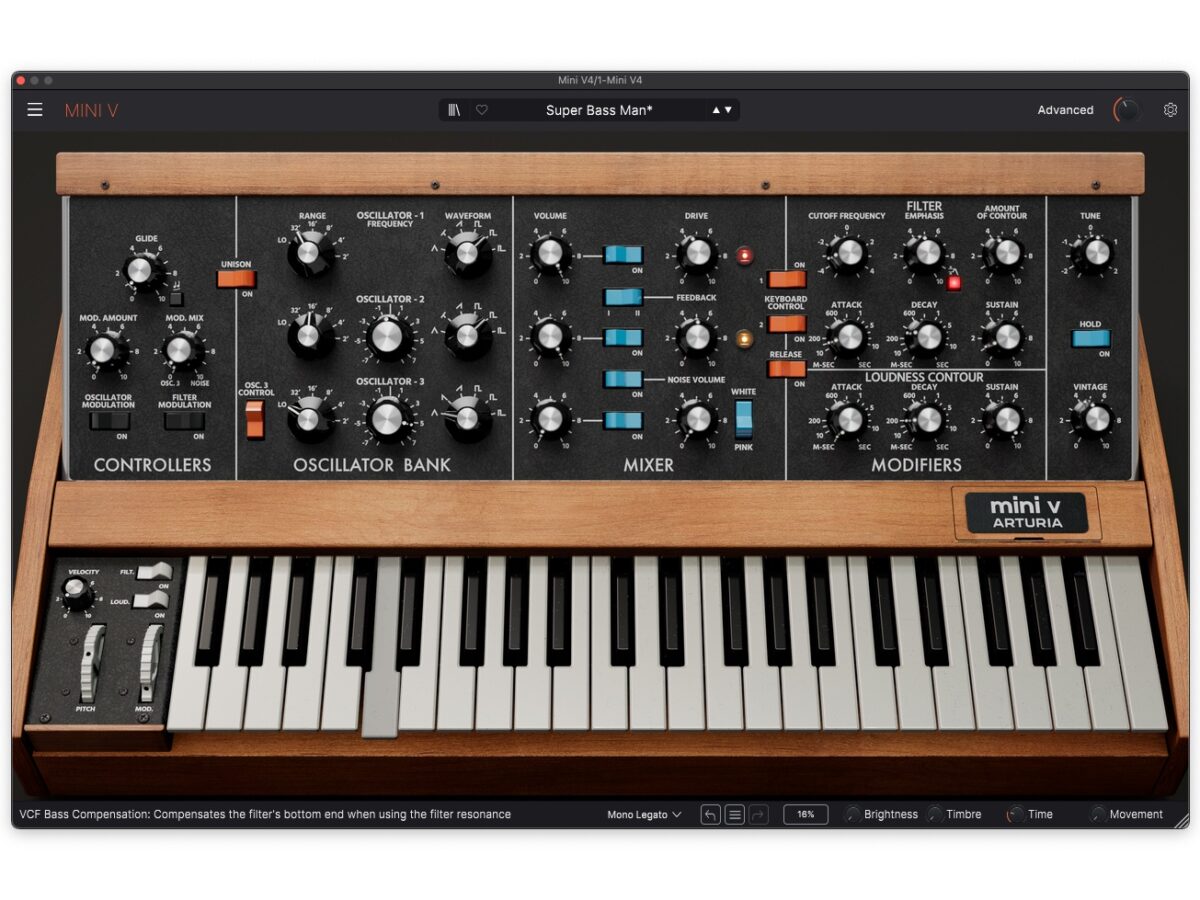The height and width of the screenshot is (900, 1200).
Task: Select the previous preset arrow
Action: (716, 110)
